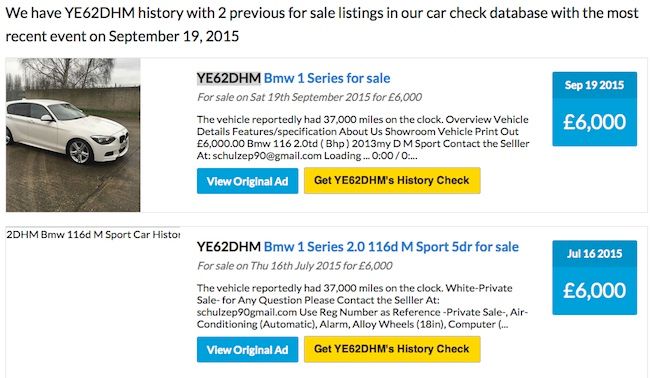Viewport: 650px width, 378px height.
Task: Open the "Bmw 1 Series for sale" link
Action: 327,78
